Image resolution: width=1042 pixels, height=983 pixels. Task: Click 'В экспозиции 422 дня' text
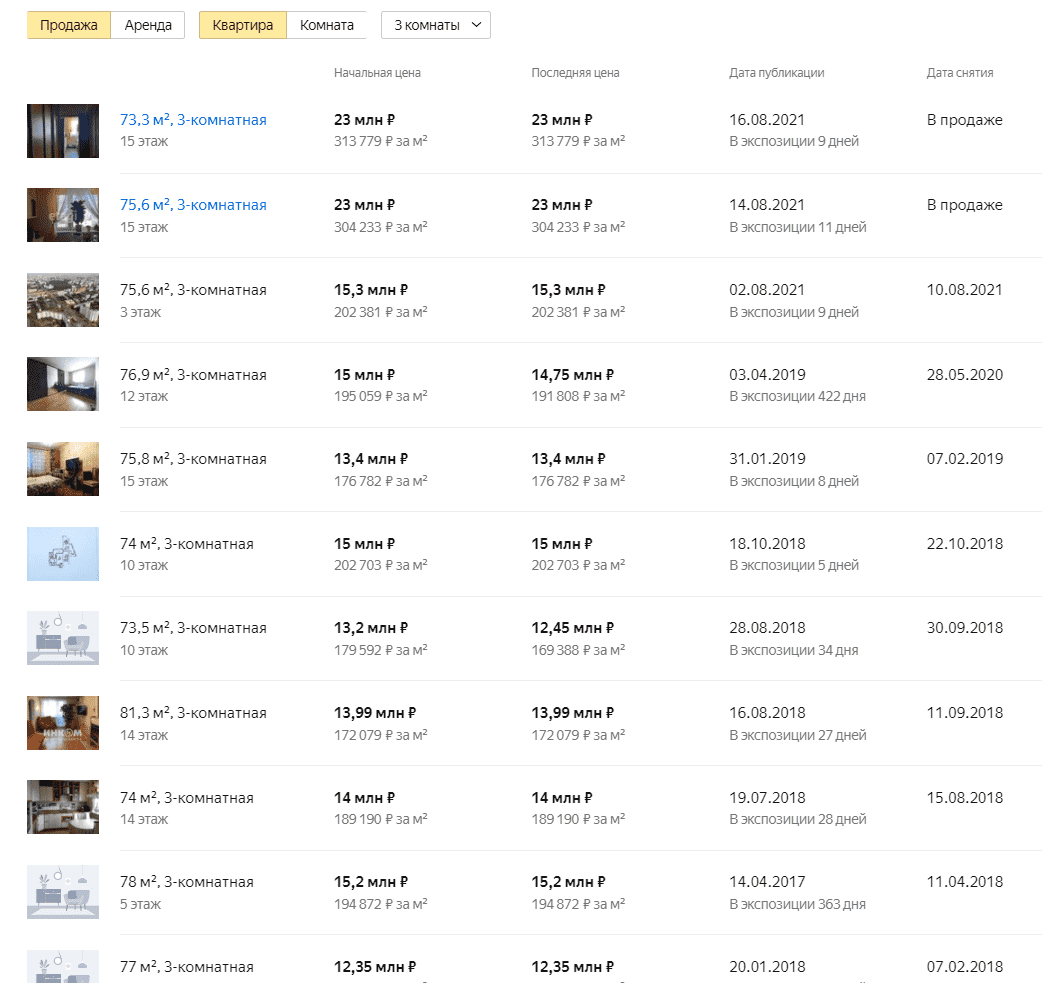point(797,396)
